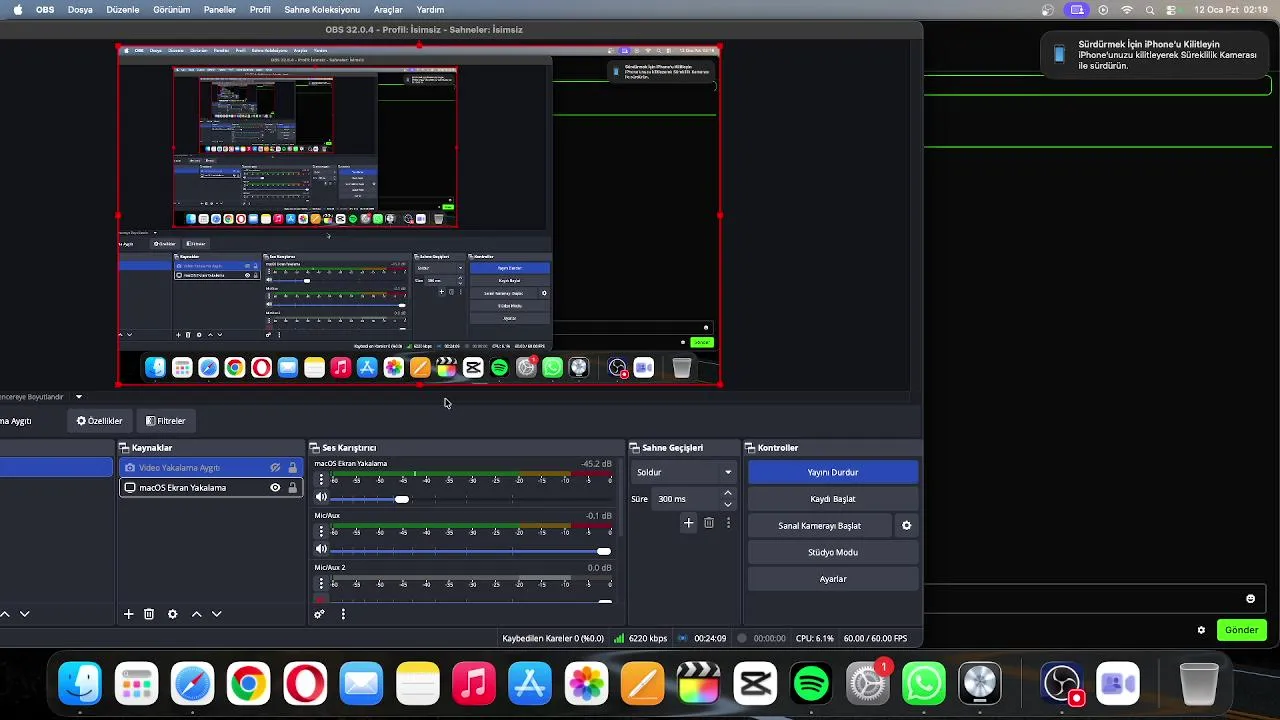Screen dimensions: 1280x720
Task: Open the Araçlar menu
Action: pyautogui.click(x=388, y=10)
